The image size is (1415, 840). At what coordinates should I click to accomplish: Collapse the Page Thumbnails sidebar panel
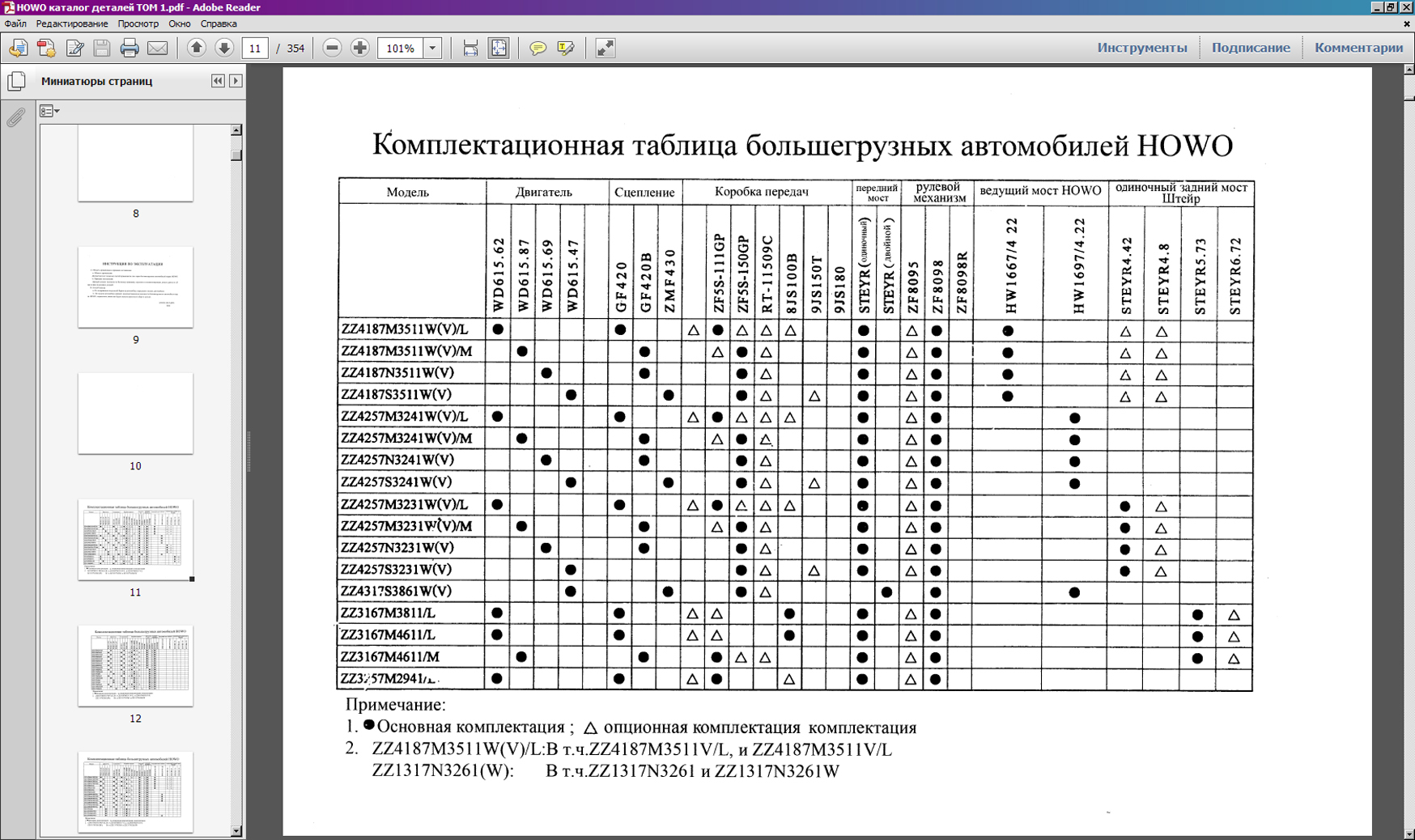tap(218, 81)
